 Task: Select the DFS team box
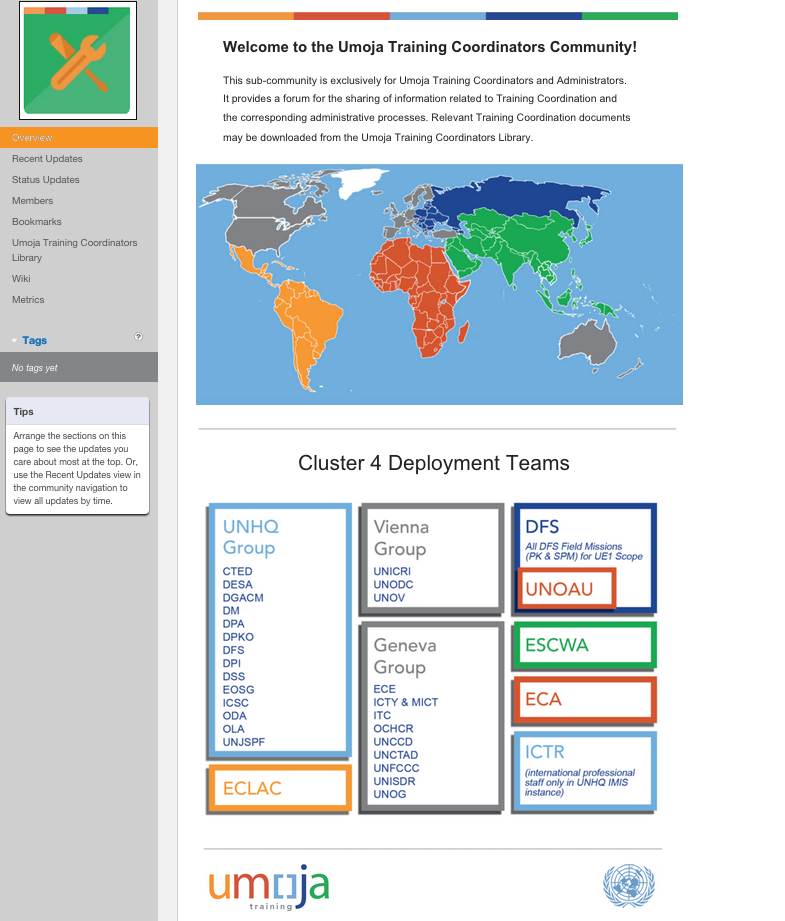pyautogui.click(x=584, y=558)
